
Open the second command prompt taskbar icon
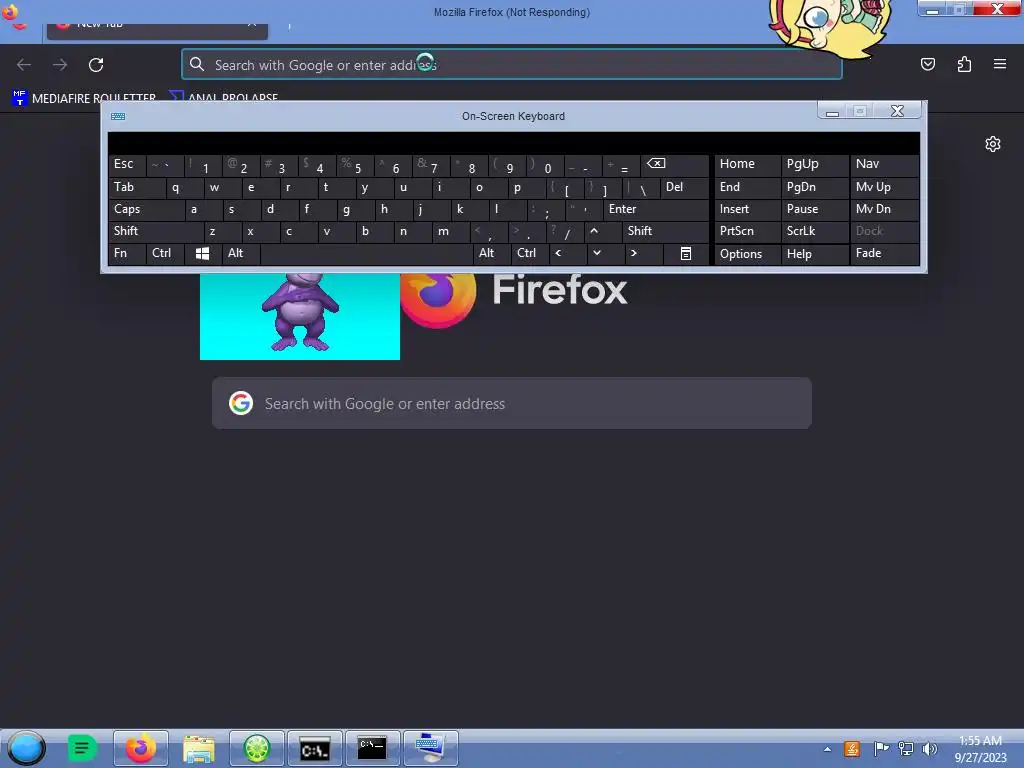(372, 748)
